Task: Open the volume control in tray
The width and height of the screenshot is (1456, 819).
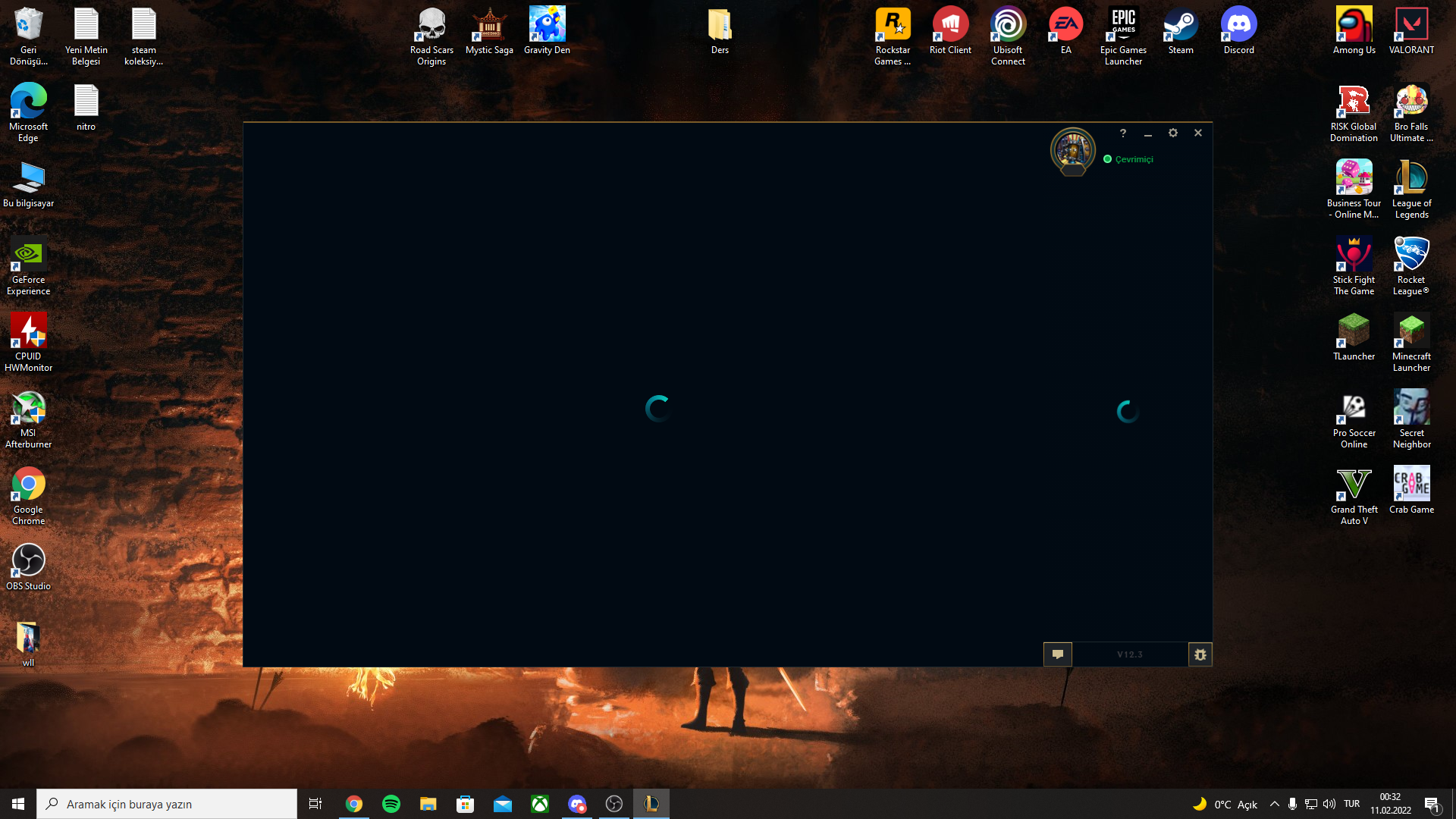Action: (1329, 804)
